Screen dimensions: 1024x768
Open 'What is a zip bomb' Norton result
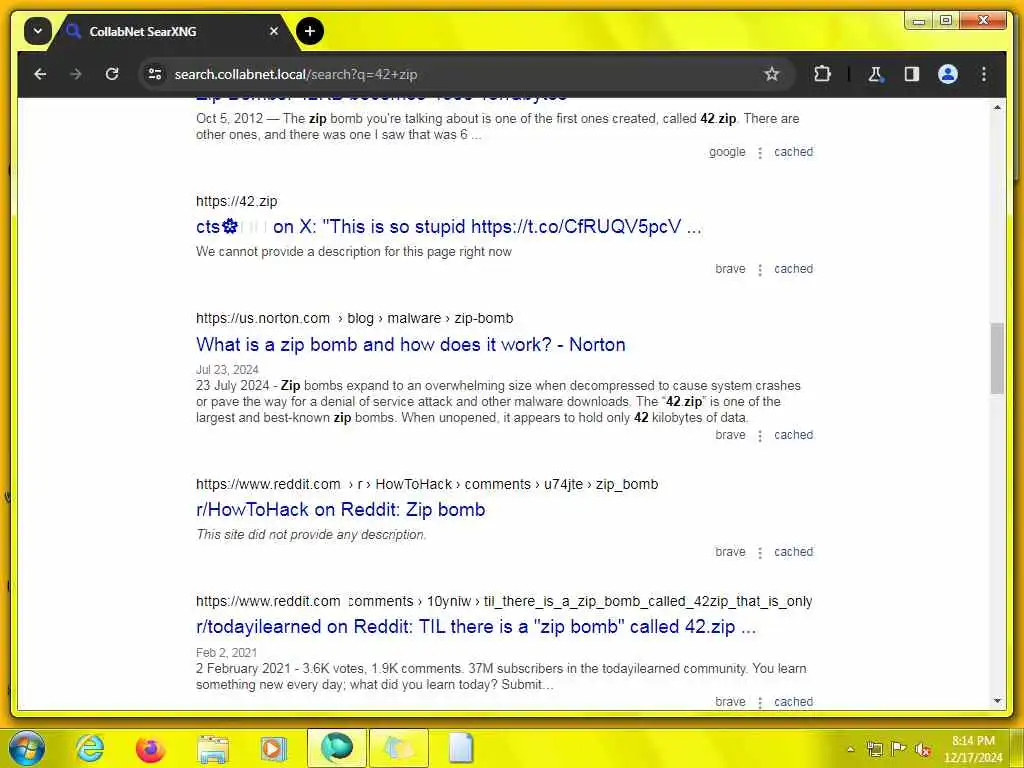tap(411, 344)
